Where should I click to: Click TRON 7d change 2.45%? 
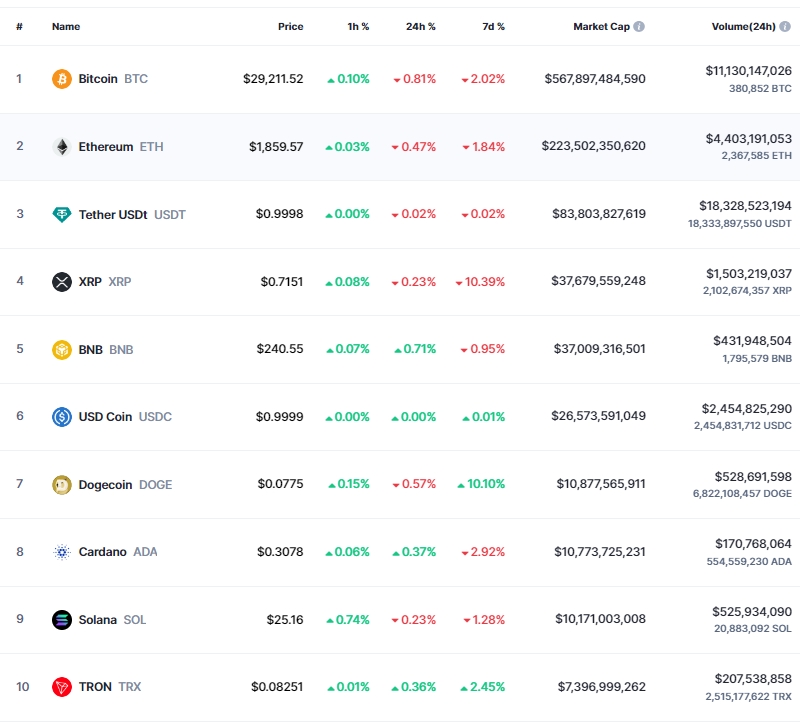click(x=483, y=687)
